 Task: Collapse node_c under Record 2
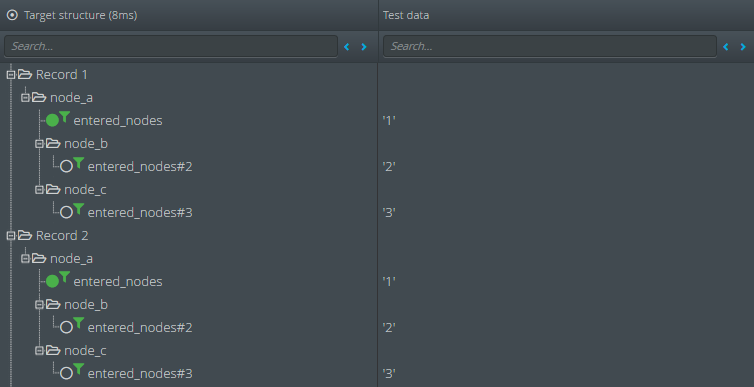(39, 351)
